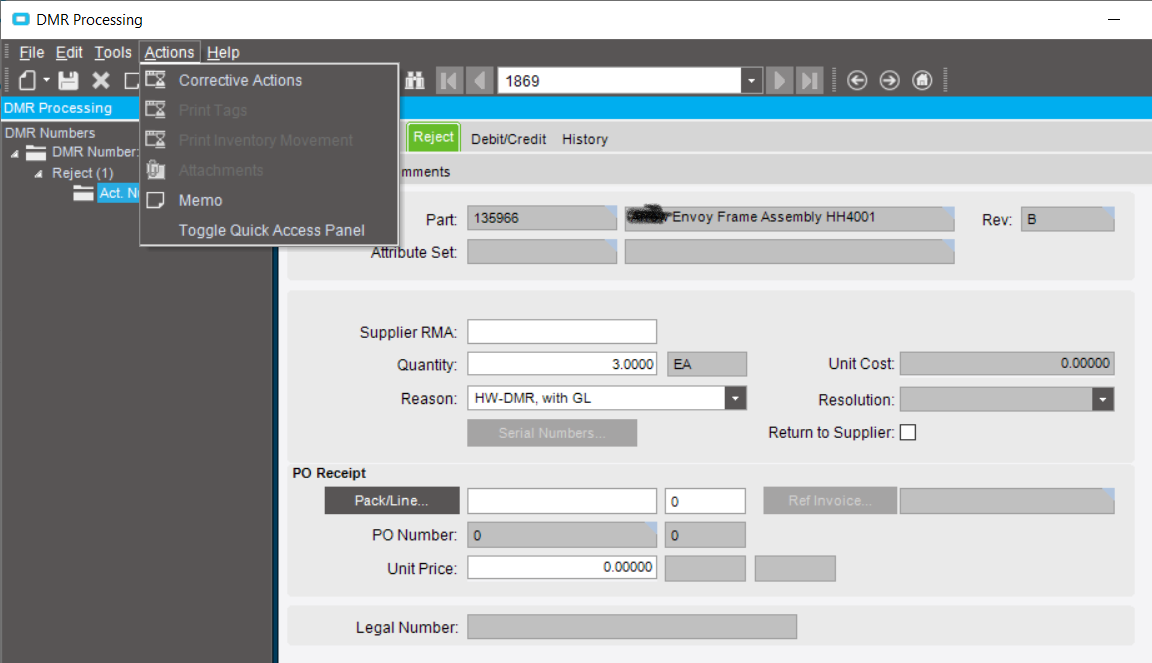Open the Tools menu

(x=112, y=52)
